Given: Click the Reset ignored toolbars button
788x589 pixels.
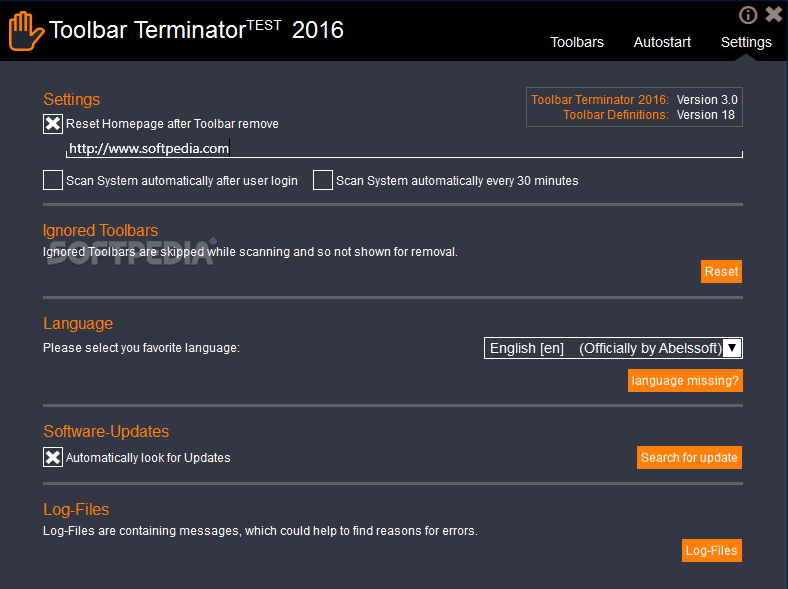Looking at the screenshot, I should tap(721, 271).
